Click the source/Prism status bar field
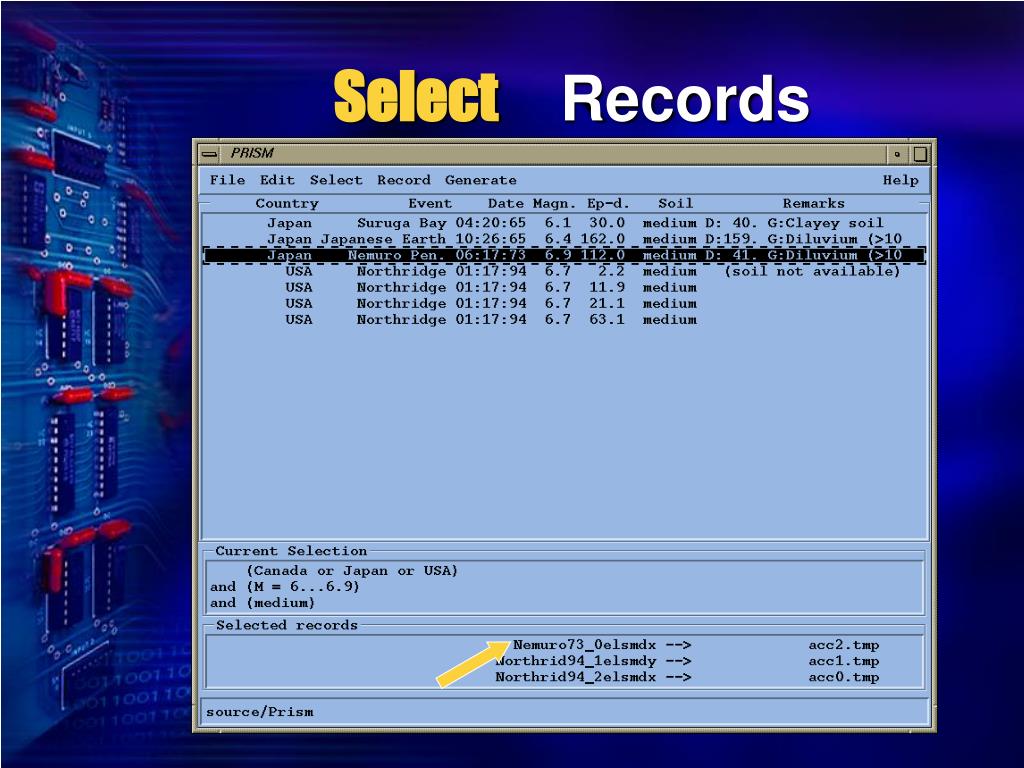The width and height of the screenshot is (1024, 768). click(564, 712)
